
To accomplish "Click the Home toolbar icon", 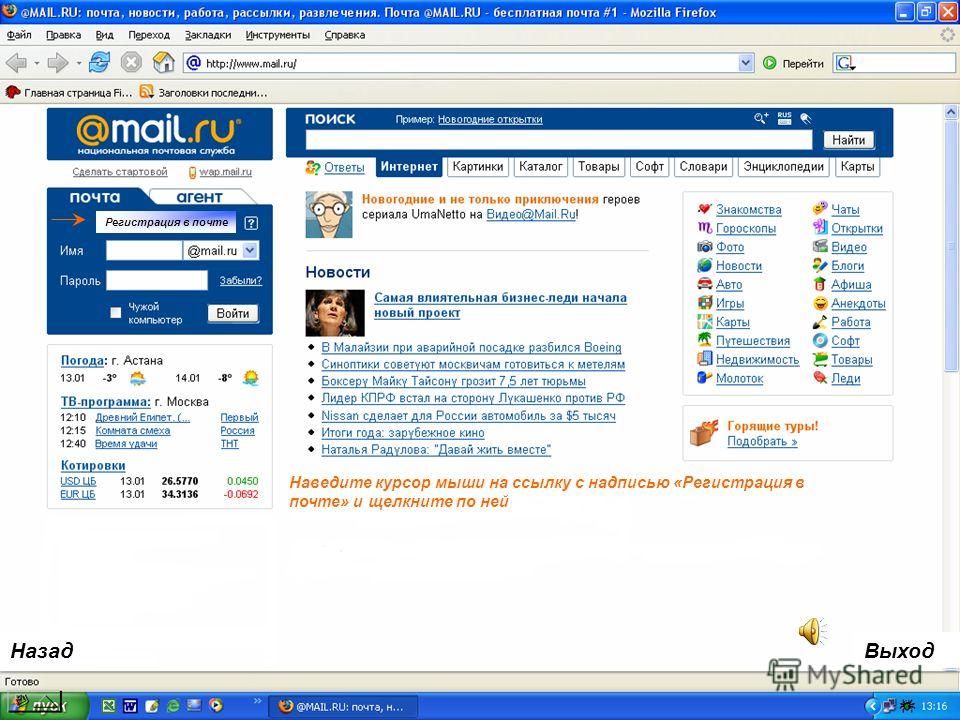I will 163,62.
